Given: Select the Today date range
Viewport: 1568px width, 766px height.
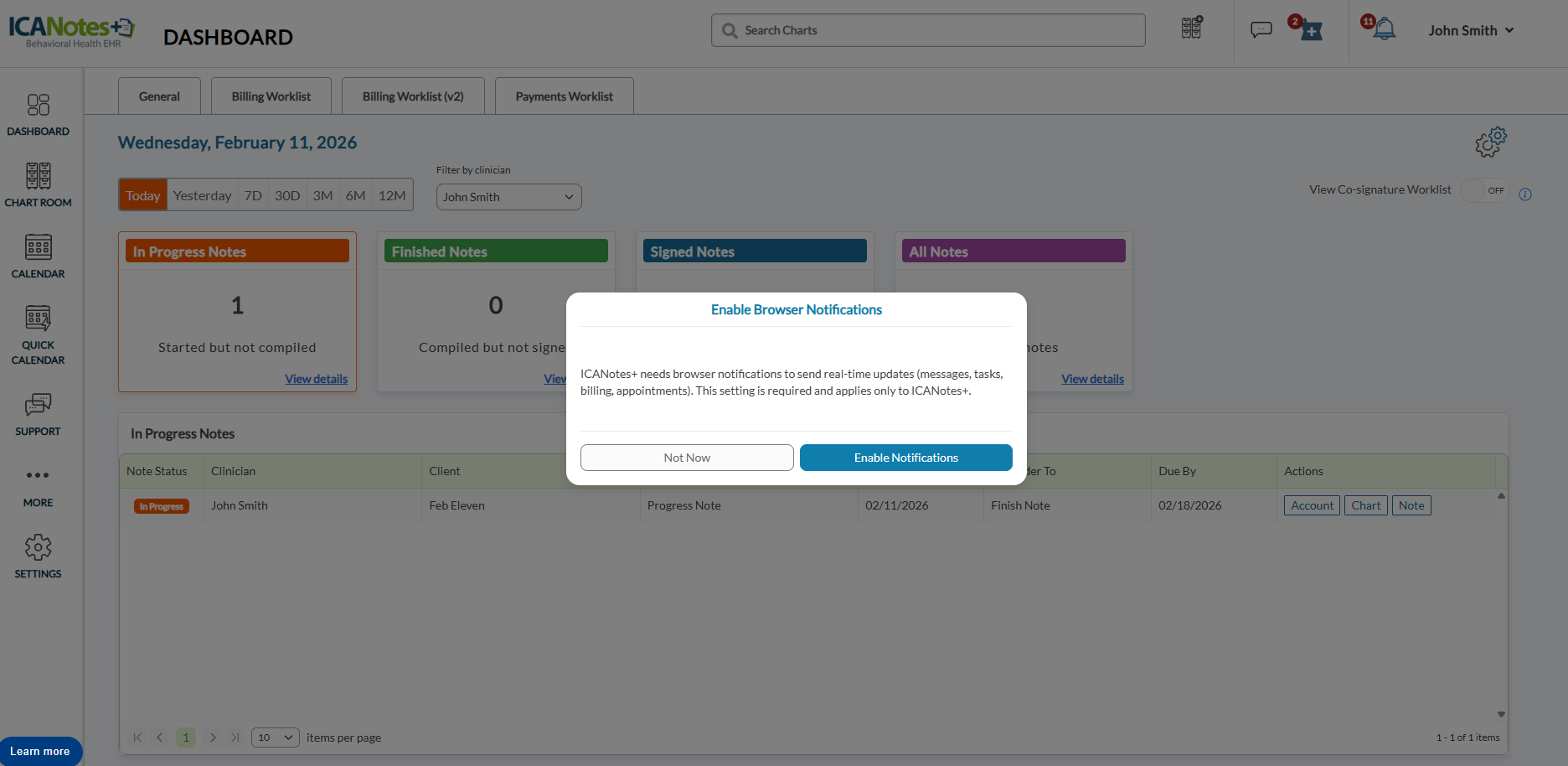Looking at the screenshot, I should 143,195.
